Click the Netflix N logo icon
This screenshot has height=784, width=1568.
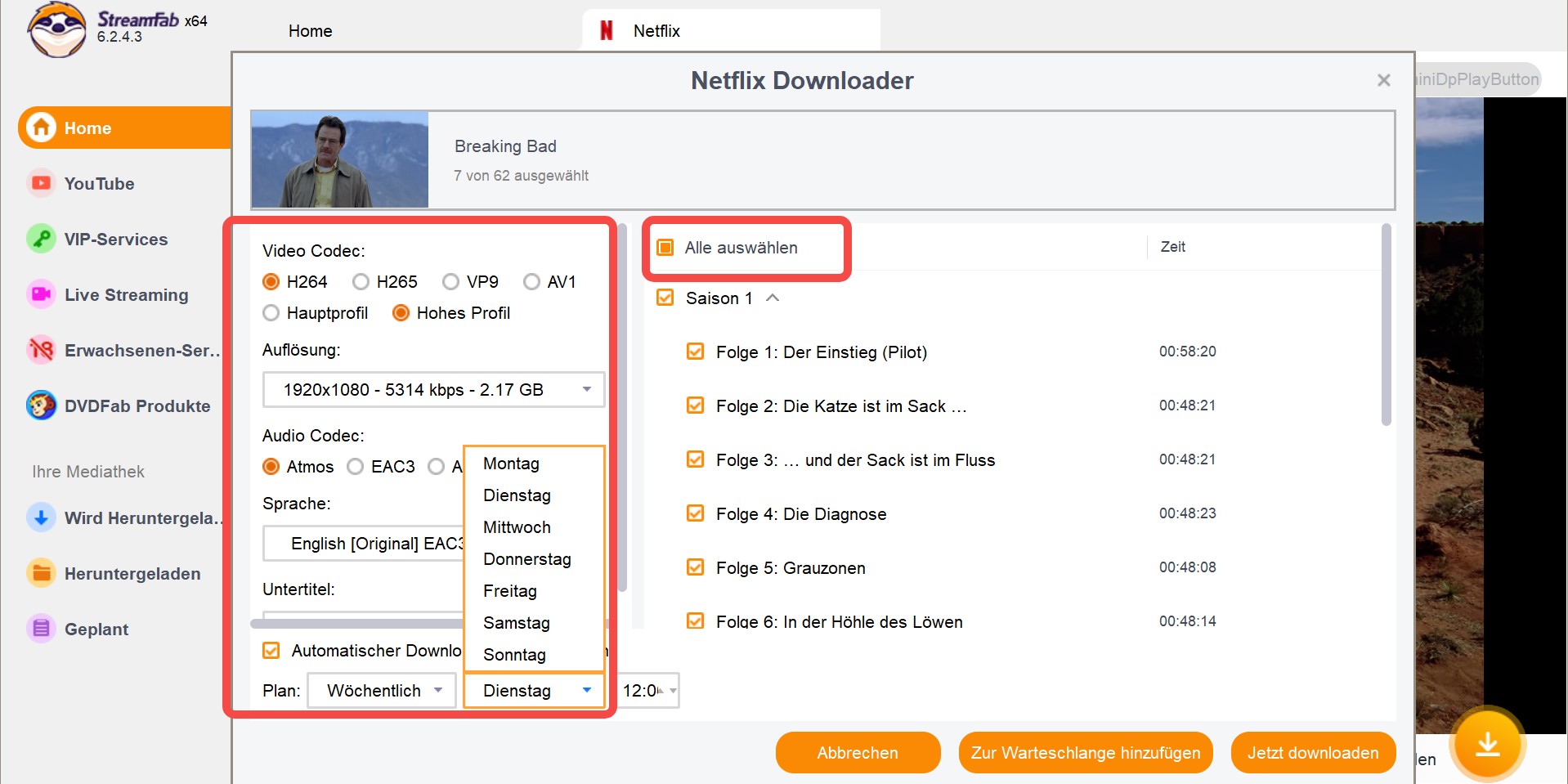click(607, 30)
